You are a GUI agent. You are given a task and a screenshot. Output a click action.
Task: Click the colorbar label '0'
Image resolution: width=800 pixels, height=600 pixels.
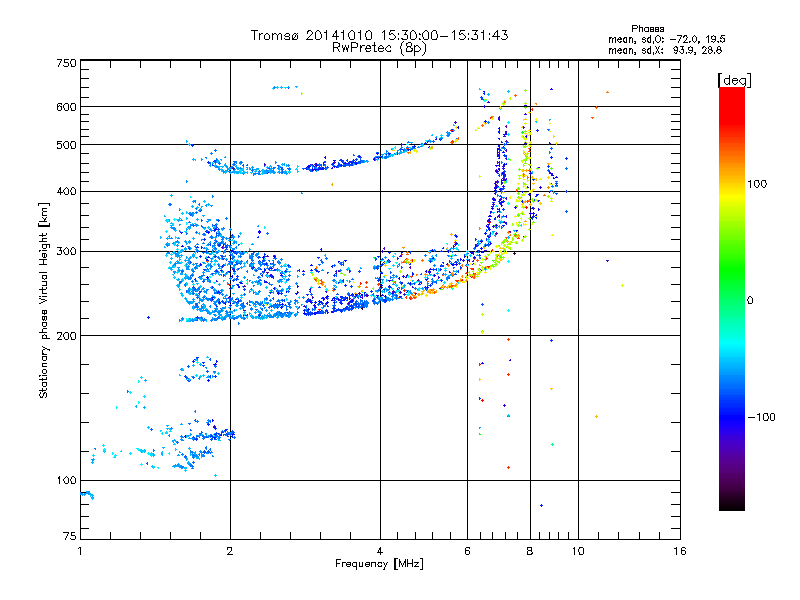(x=750, y=300)
